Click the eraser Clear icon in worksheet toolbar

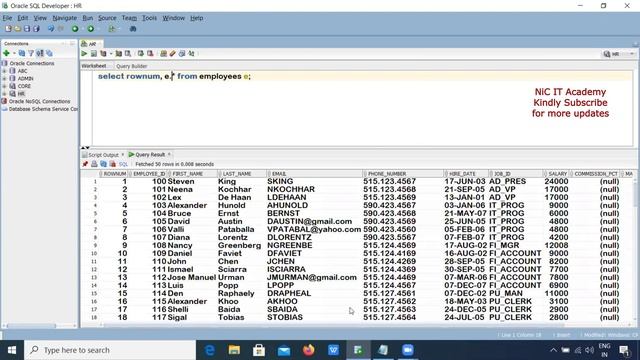[x=173, y=53]
